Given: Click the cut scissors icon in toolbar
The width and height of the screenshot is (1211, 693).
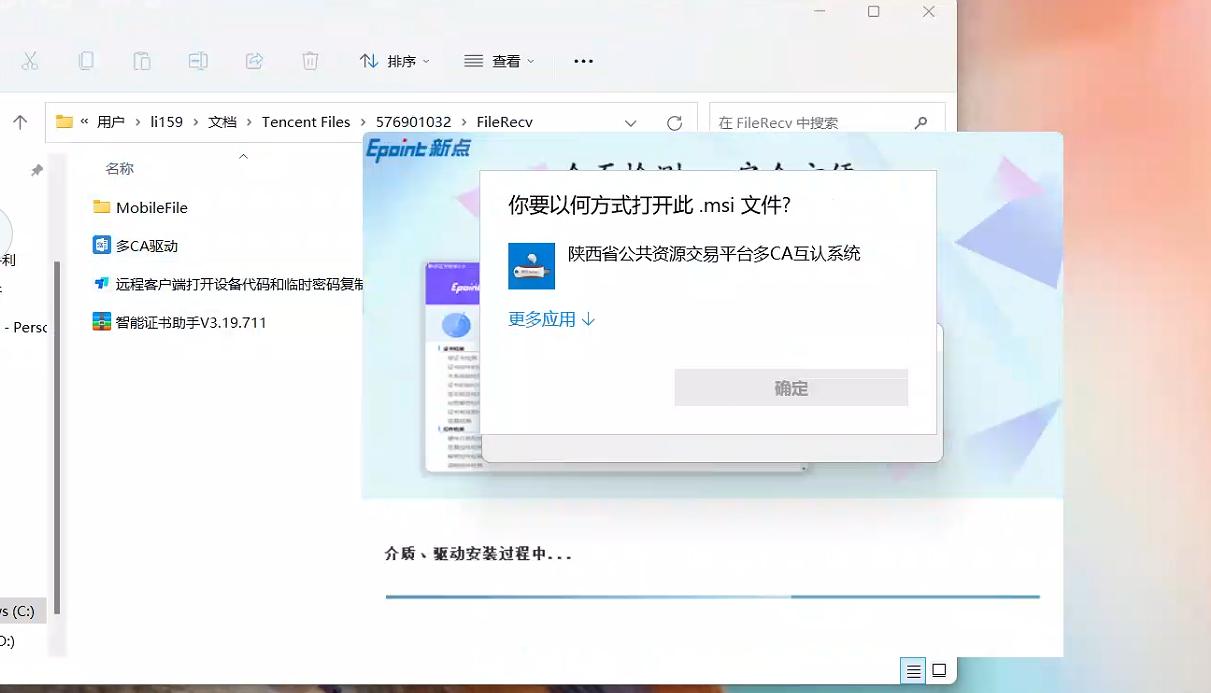Looking at the screenshot, I should pos(30,61).
